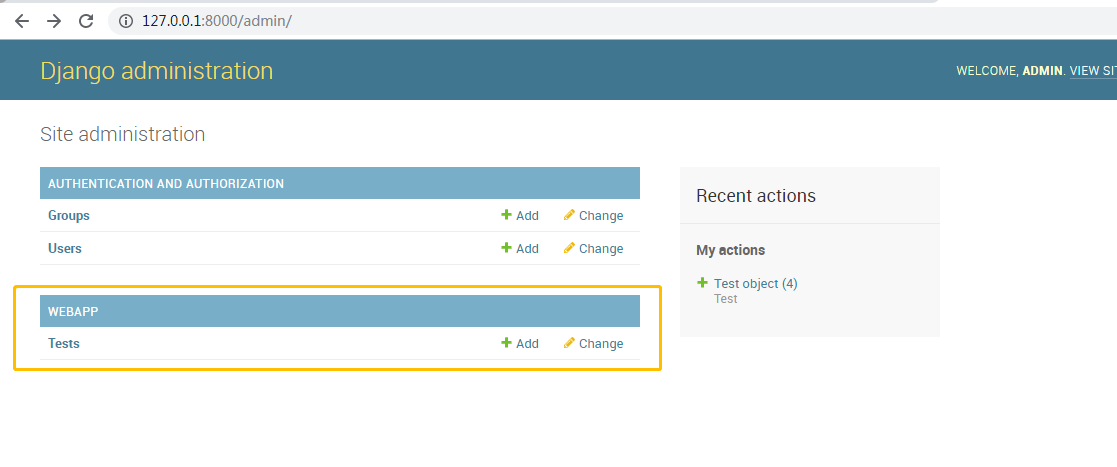Open the Groups model list

[68, 216]
